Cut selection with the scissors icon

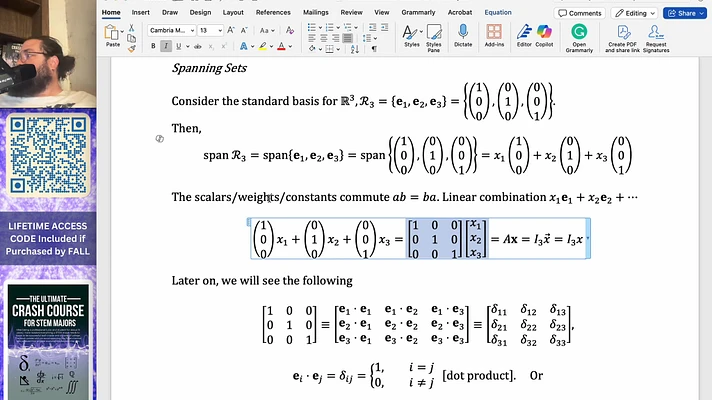click(132, 28)
